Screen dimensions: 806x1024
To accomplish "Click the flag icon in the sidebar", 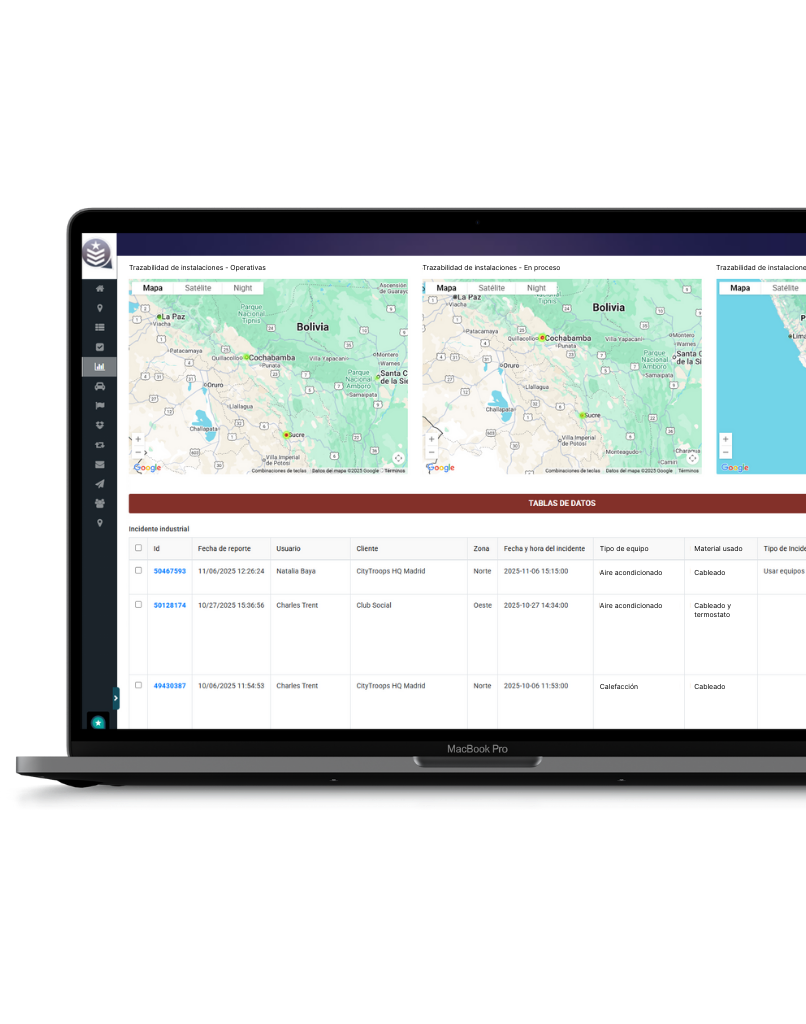I will pos(100,406).
